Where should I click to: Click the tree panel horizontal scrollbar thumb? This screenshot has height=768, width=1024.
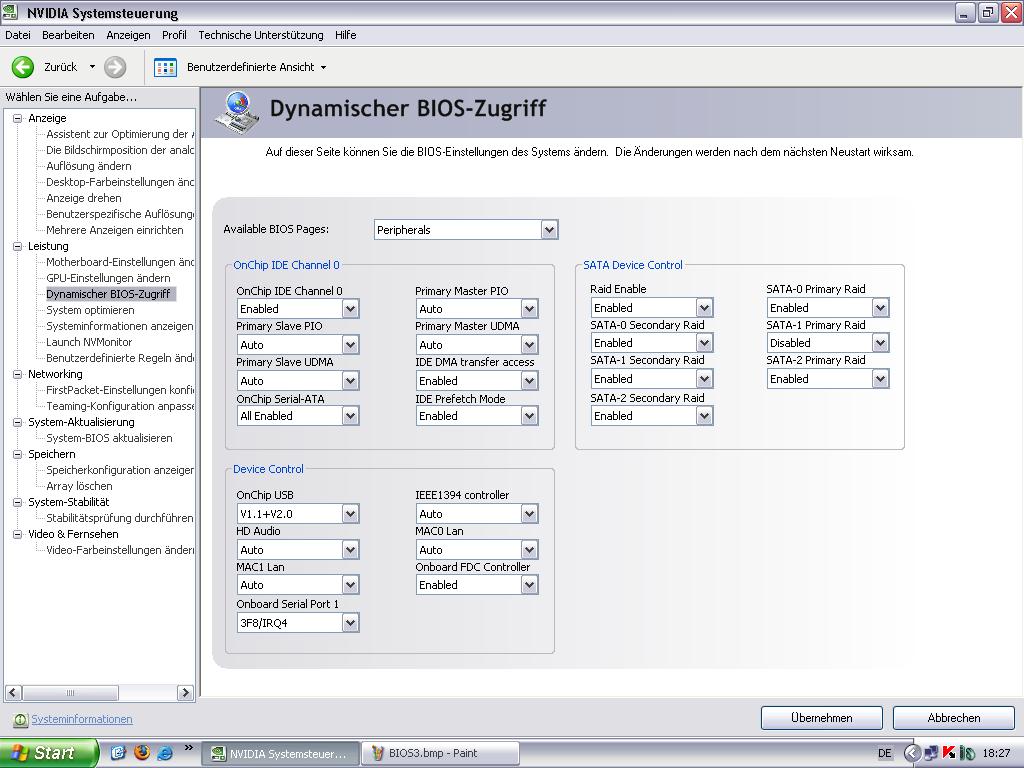(x=71, y=693)
